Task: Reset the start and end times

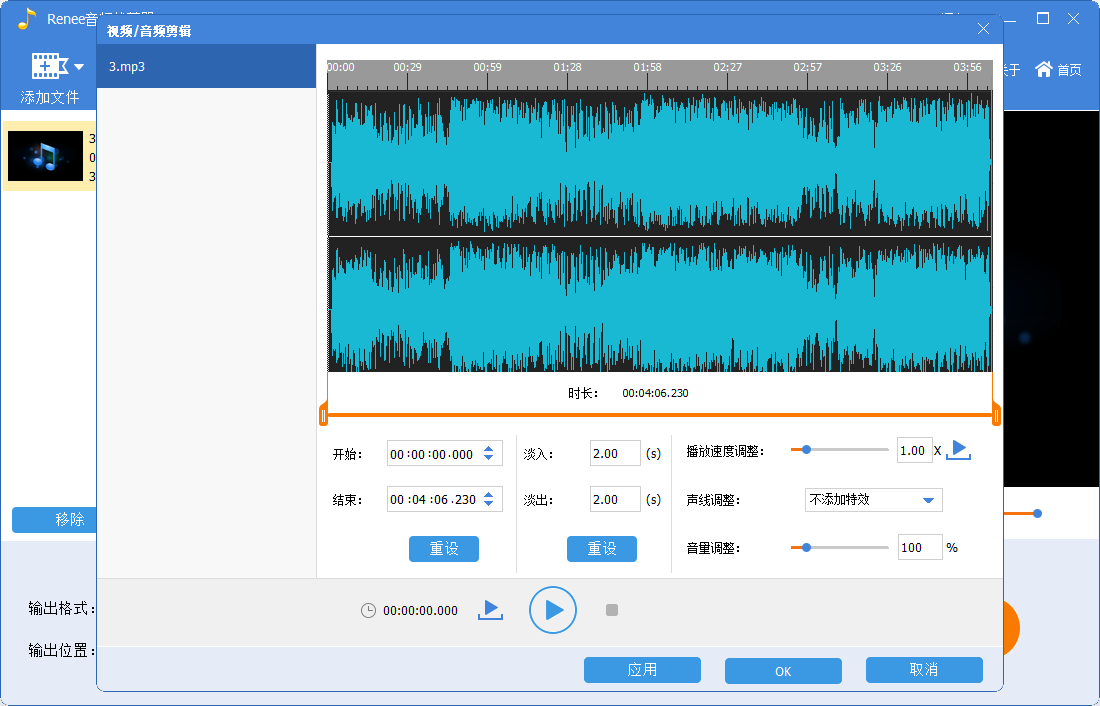Action: pyautogui.click(x=444, y=549)
